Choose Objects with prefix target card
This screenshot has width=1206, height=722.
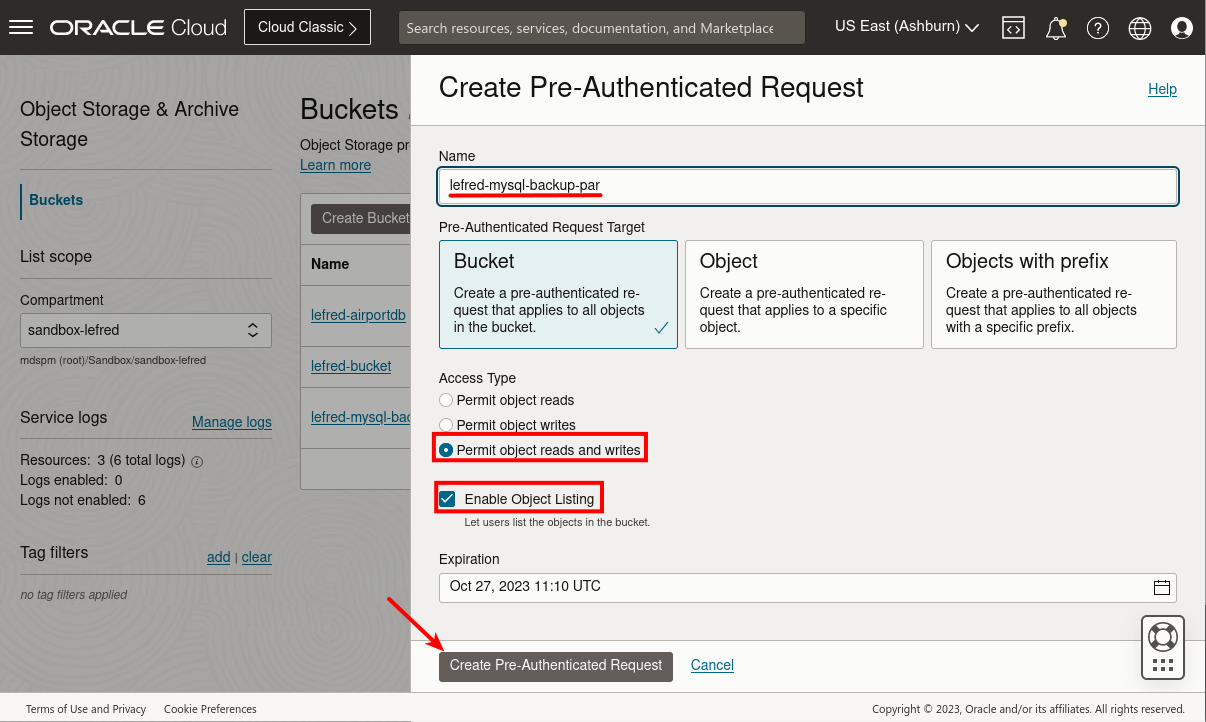pyautogui.click(x=1053, y=294)
